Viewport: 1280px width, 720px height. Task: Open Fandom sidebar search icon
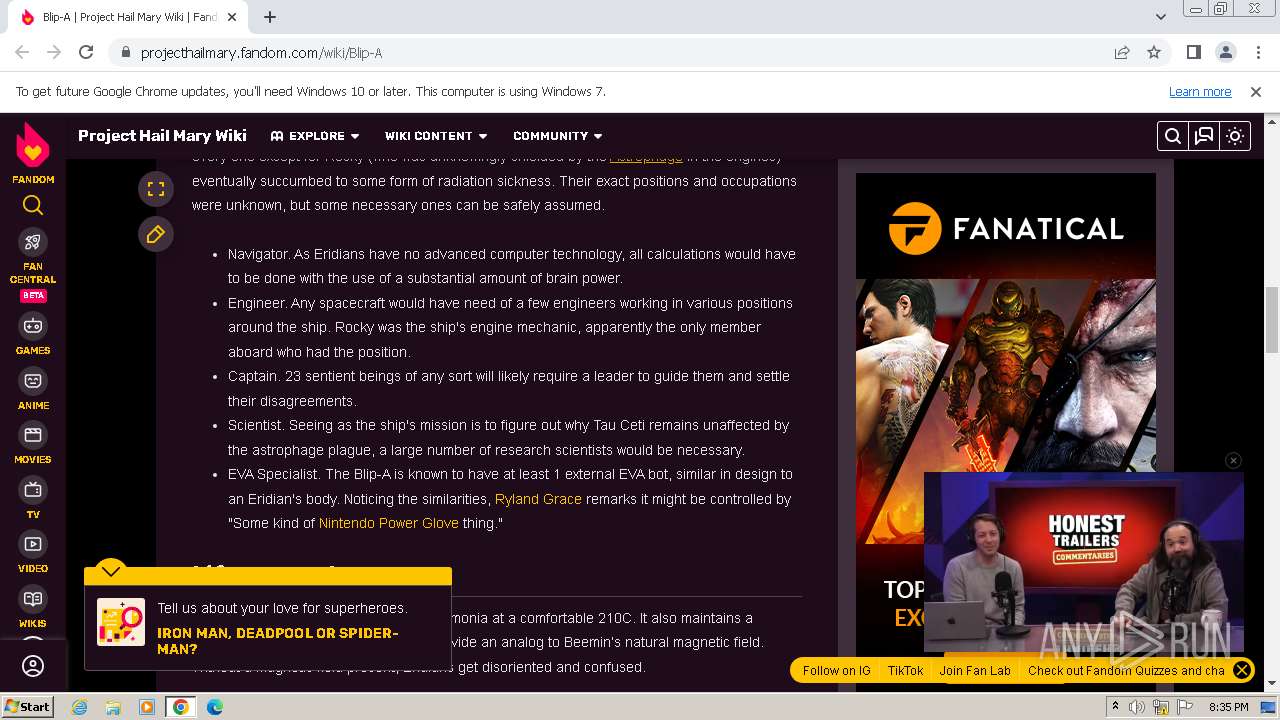33,206
